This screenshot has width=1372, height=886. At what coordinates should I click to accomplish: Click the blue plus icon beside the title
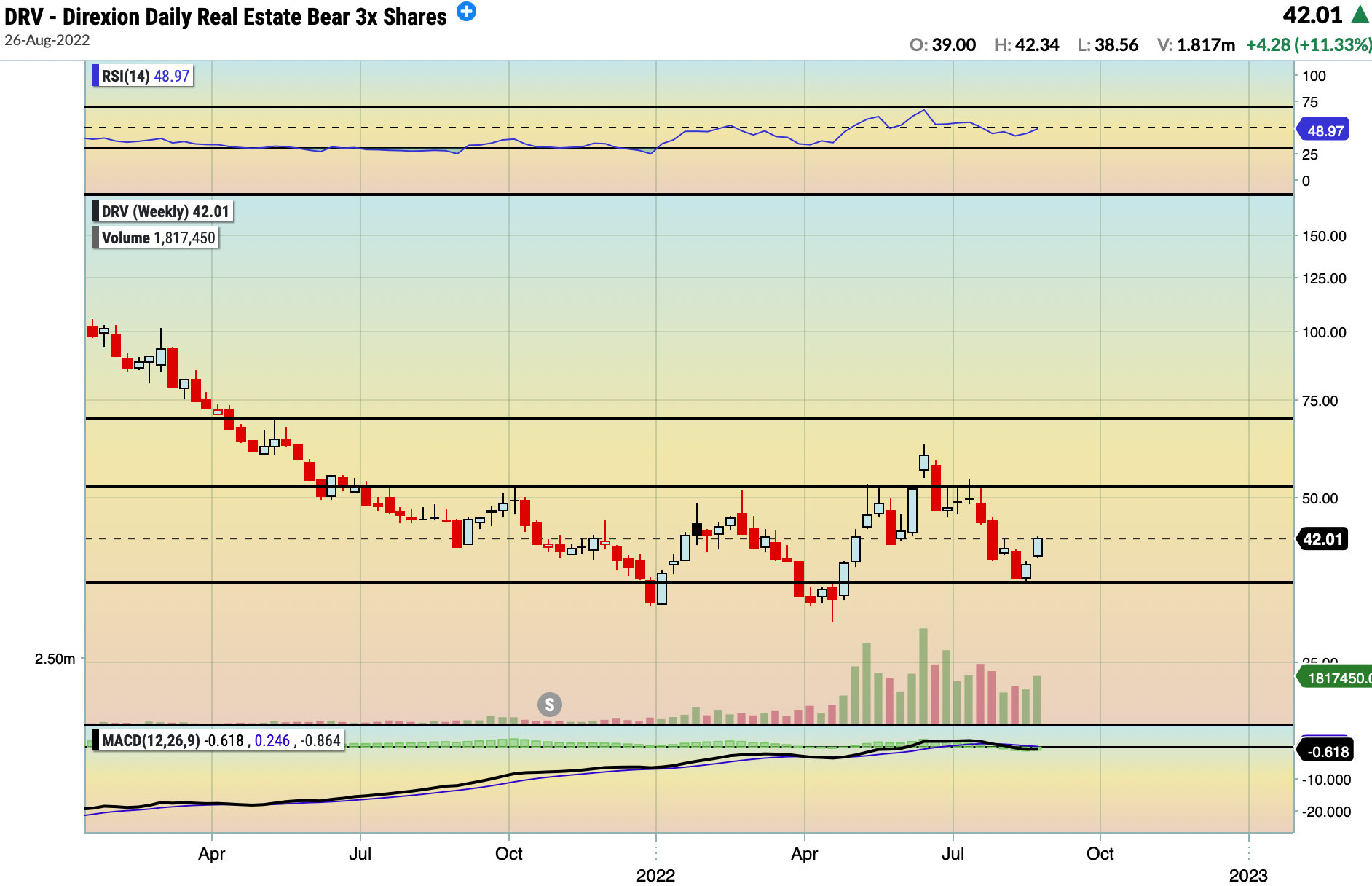pyautogui.click(x=466, y=12)
